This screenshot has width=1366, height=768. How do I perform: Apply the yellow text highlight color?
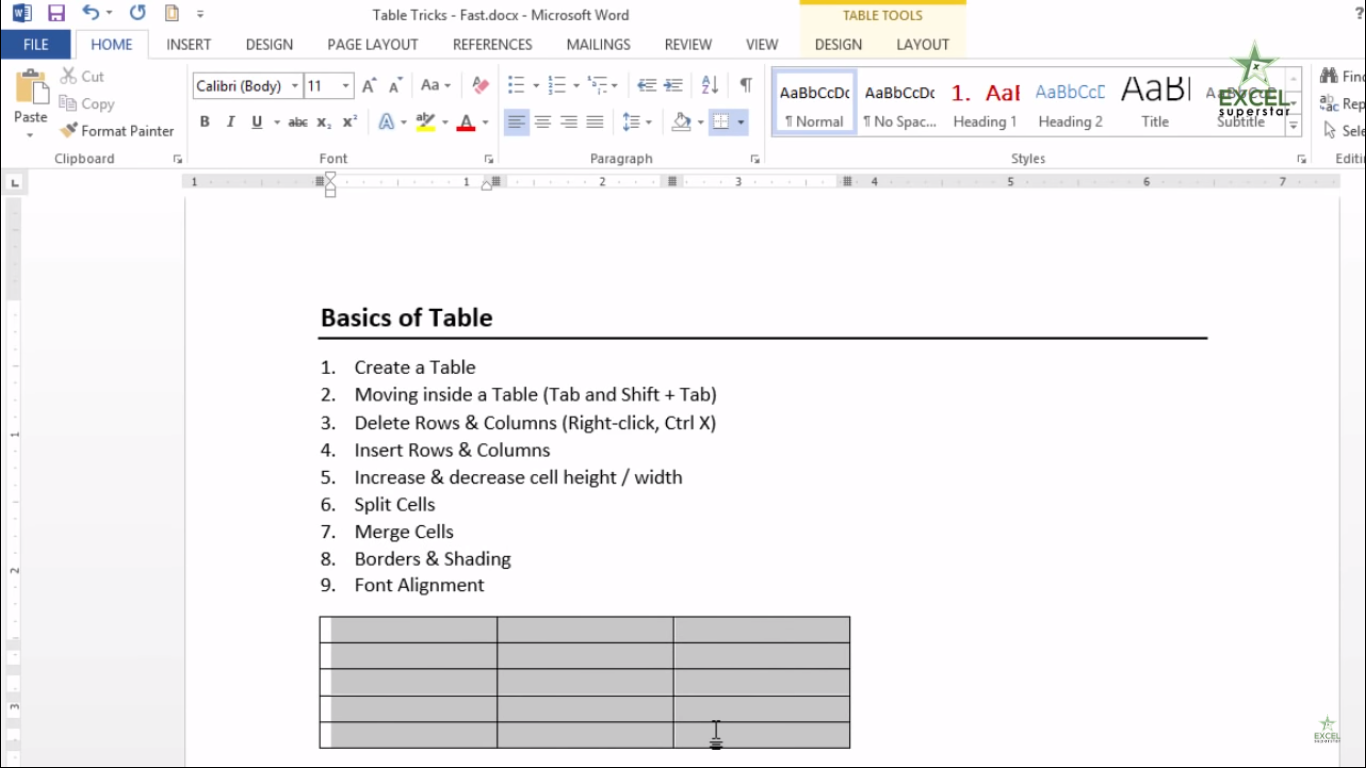(425, 122)
